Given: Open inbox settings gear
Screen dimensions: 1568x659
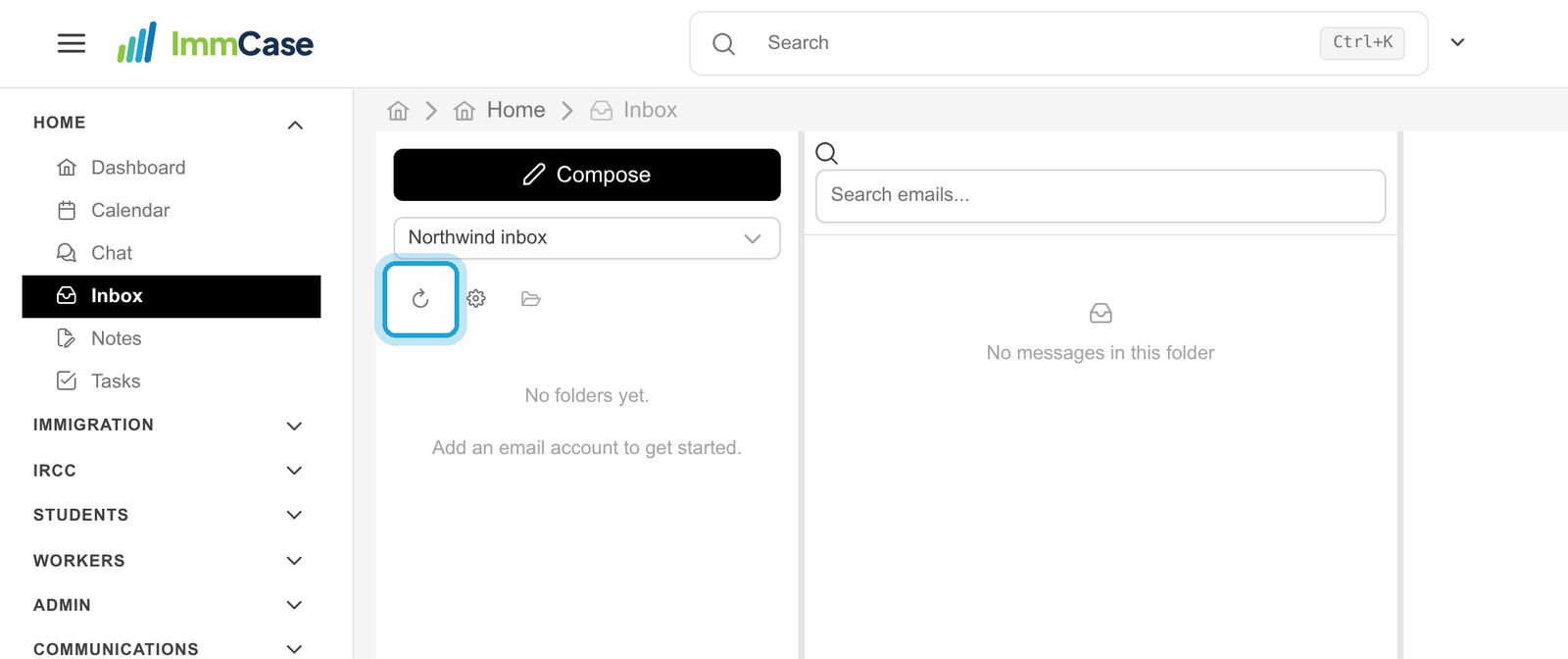Looking at the screenshot, I should (476, 299).
